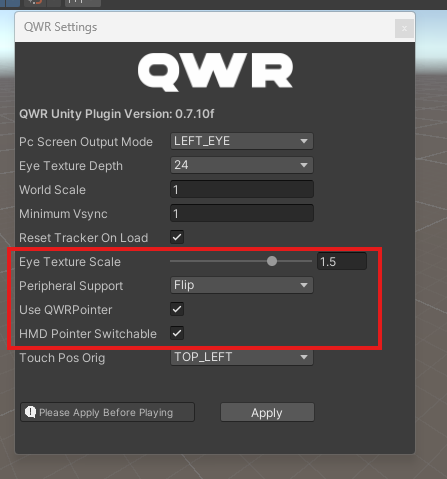The height and width of the screenshot is (479, 447).
Task: Click the QWR logo image
Action: pyautogui.click(x=215, y=72)
